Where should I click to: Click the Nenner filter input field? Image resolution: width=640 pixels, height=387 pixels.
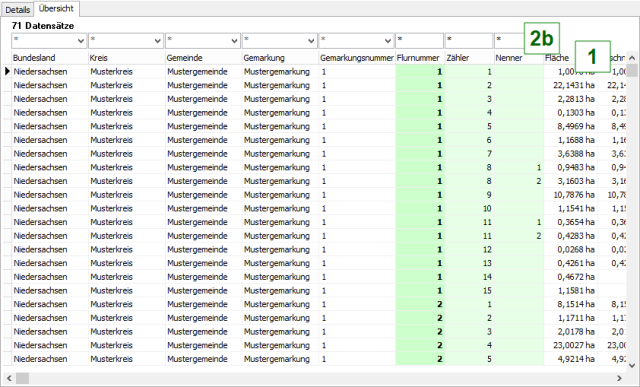509,41
